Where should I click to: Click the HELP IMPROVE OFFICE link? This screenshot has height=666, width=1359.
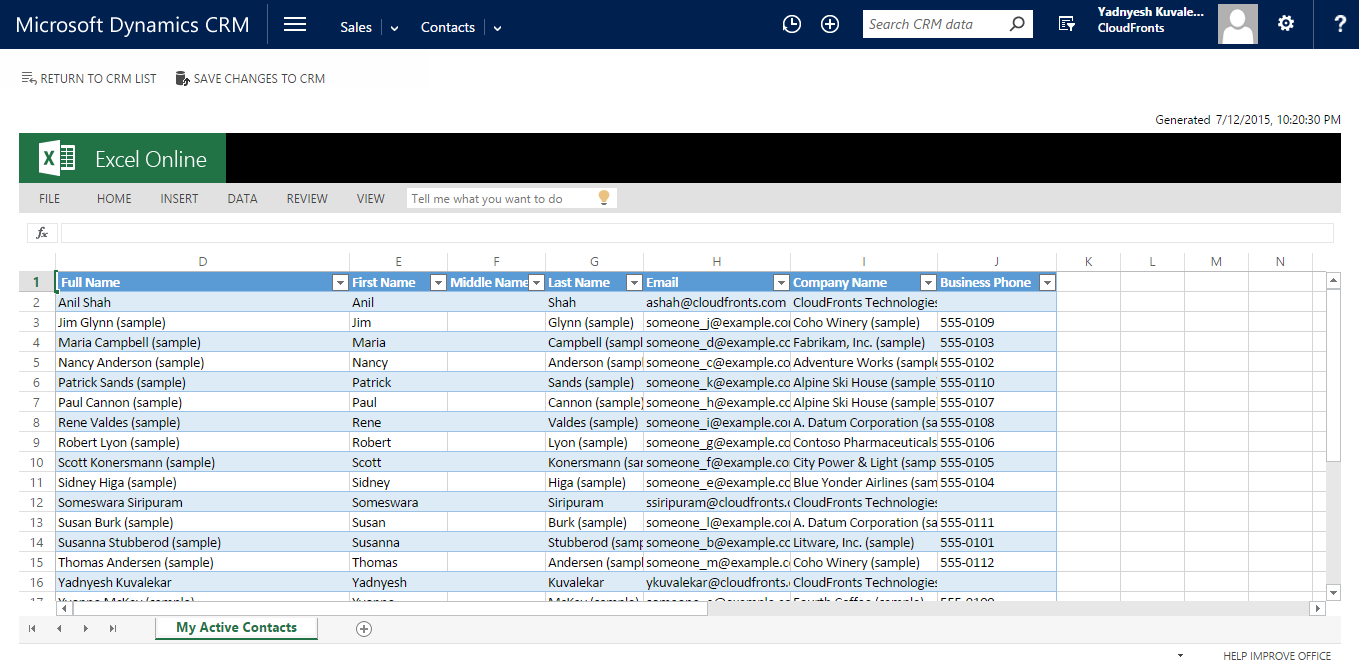[x=1277, y=656]
